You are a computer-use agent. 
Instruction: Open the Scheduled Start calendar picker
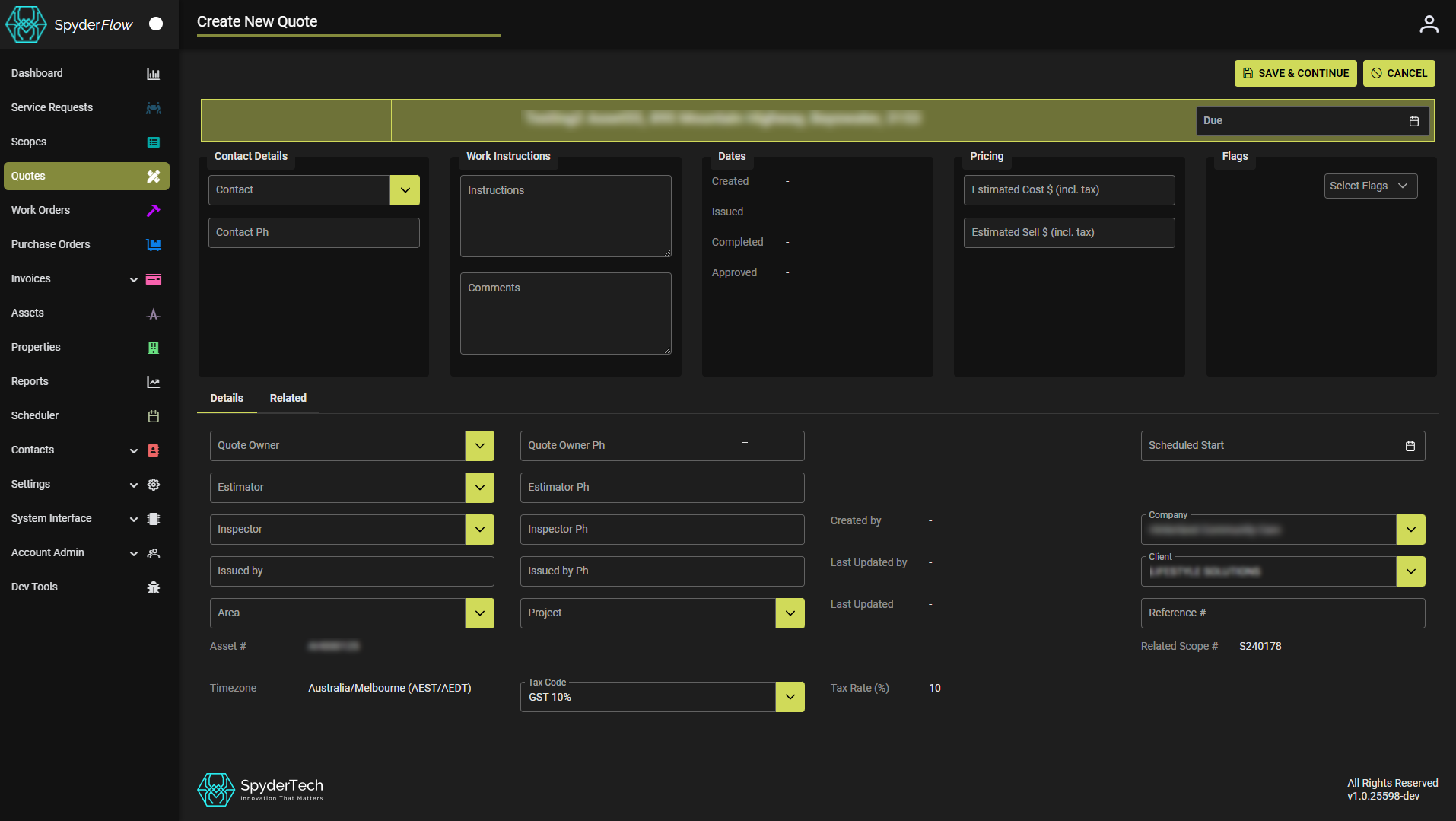(1410, 446)
